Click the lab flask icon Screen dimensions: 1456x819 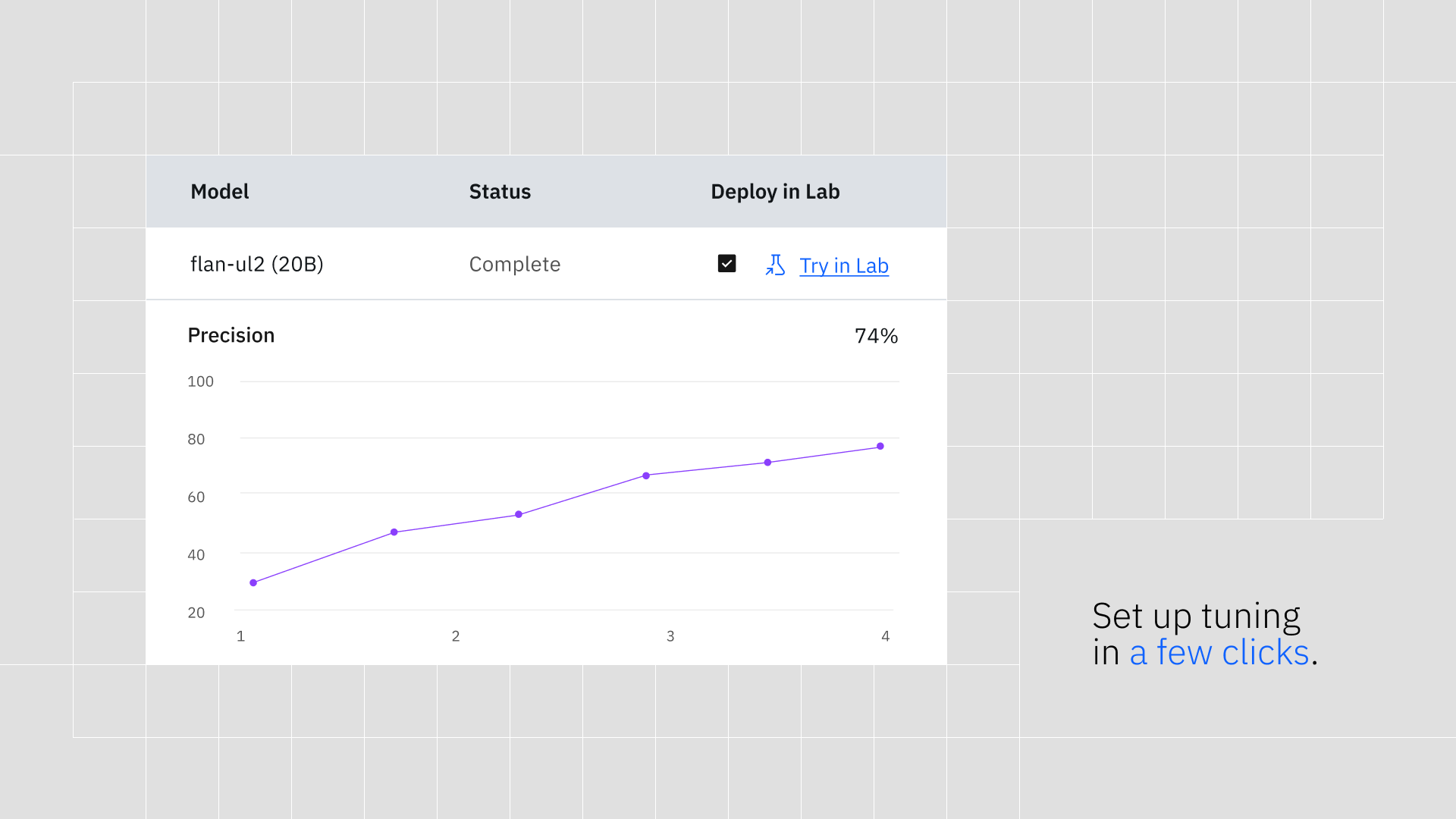775,265
